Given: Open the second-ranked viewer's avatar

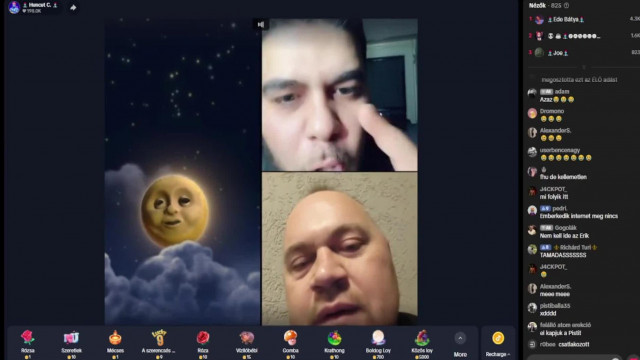Looking at the screenshot, I should point(539,36).
